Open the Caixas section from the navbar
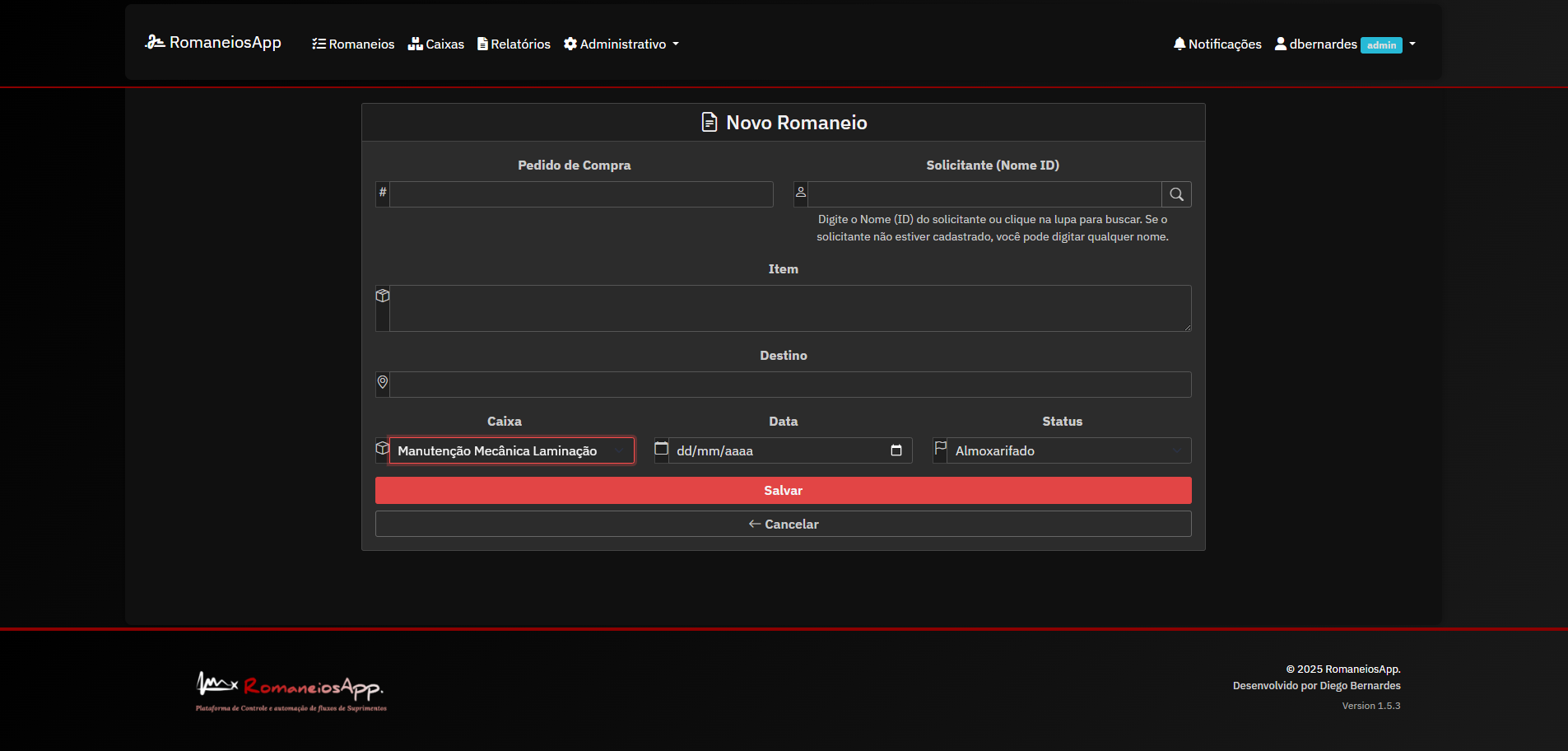Image resolution: width=1568 pixels, height=751 pixels. [436, 44]
